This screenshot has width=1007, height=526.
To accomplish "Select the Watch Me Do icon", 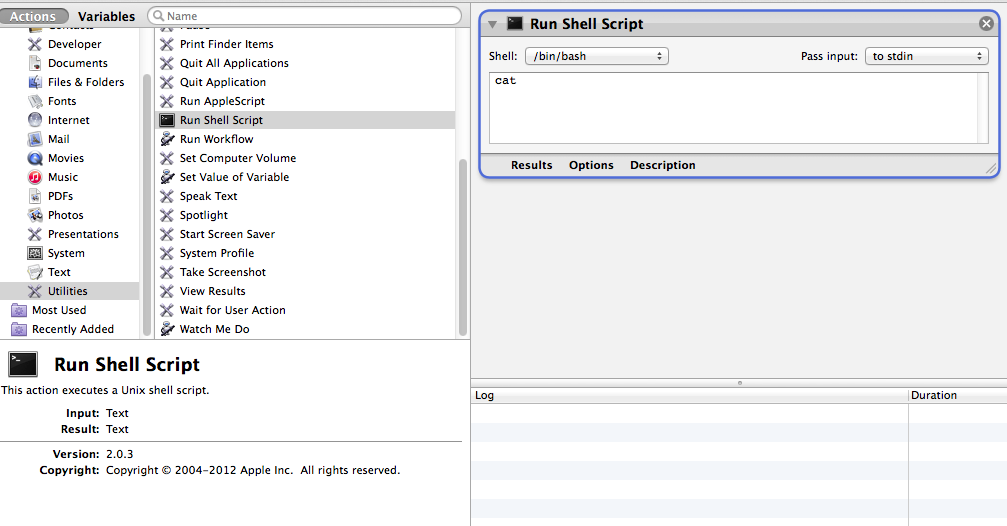I will click(x=167, y=329).
